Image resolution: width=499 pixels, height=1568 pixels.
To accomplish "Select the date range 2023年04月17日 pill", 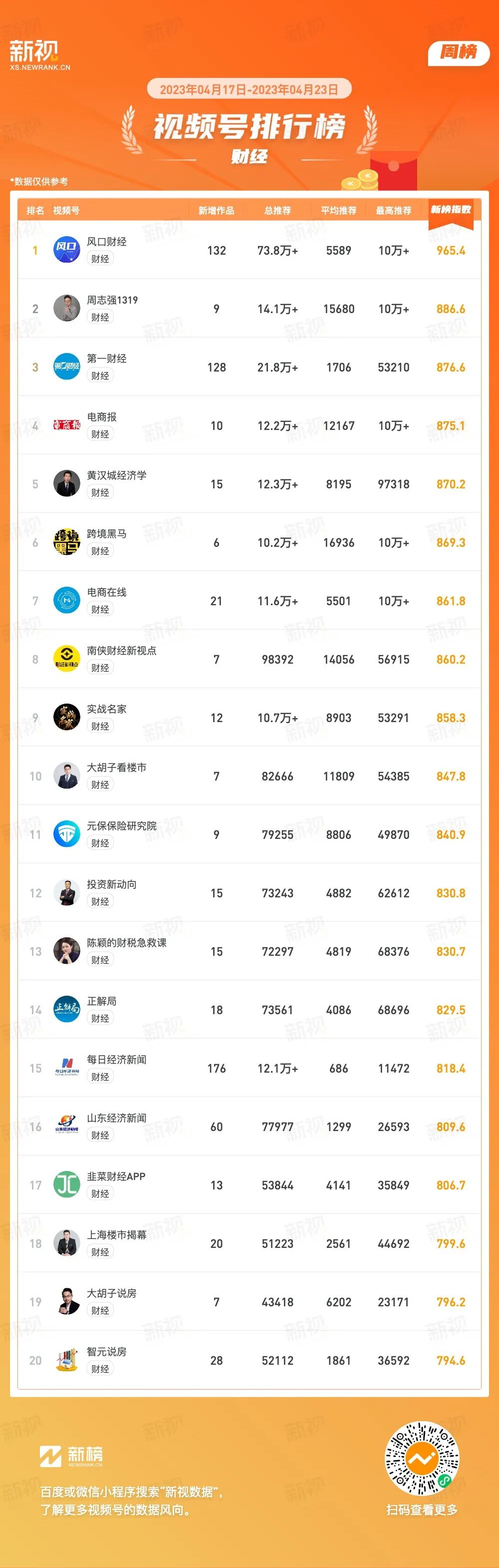I will pos(249,89).
